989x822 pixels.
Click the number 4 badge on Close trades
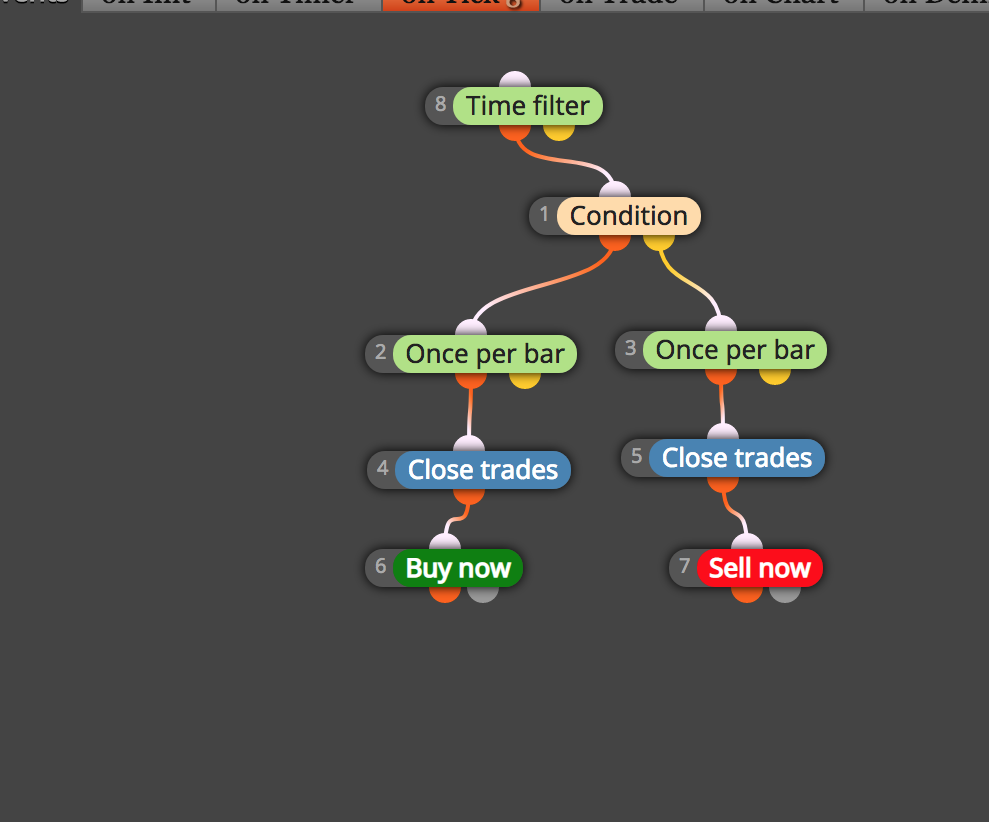(x=382, y=469)
